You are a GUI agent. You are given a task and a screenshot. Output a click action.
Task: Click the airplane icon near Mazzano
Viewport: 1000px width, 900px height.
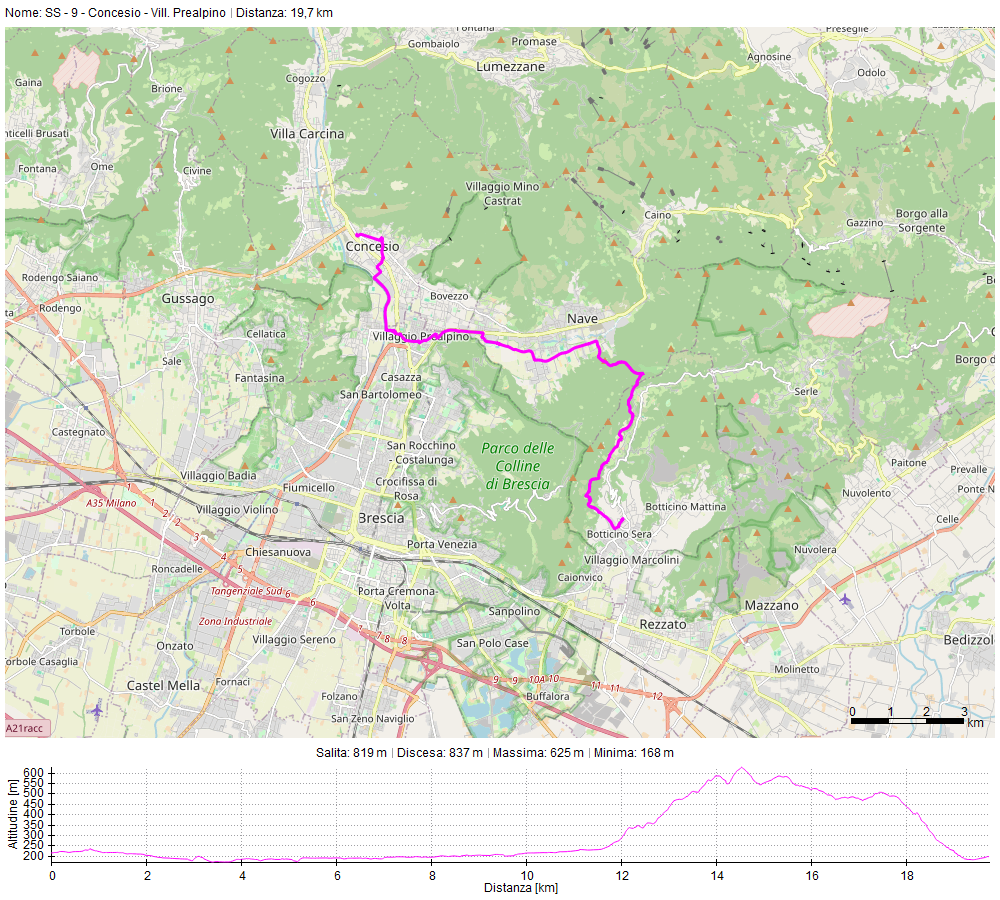tap(848, 599)
